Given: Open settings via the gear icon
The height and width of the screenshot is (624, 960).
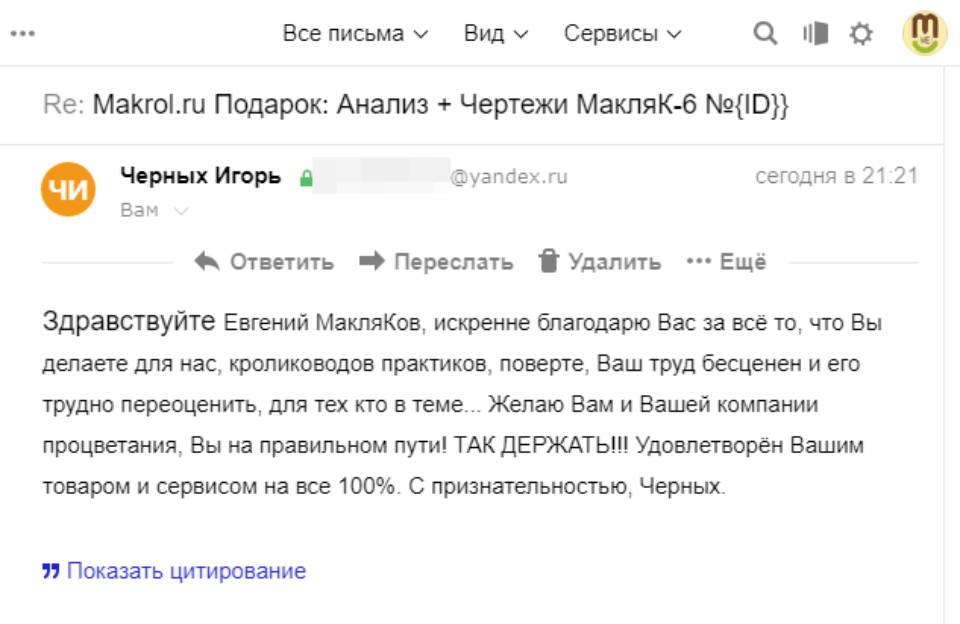Looking at the screenshot, I should pyautogui.click(x=860, y=34).
